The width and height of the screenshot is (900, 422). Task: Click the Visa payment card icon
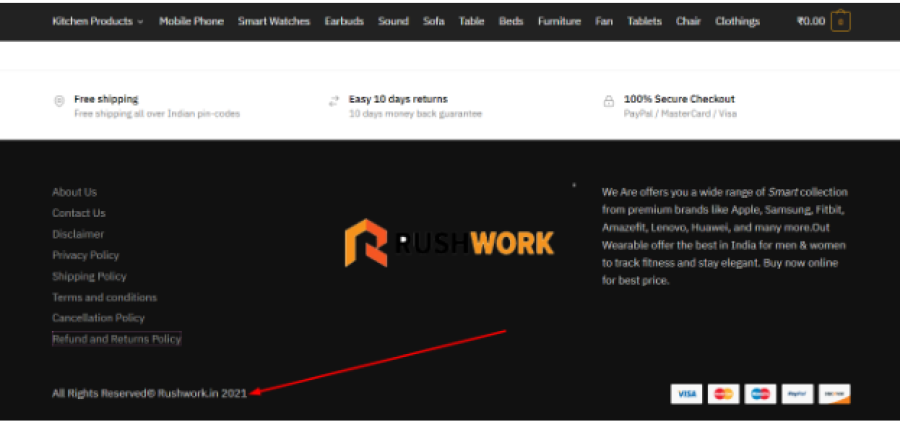686,394
